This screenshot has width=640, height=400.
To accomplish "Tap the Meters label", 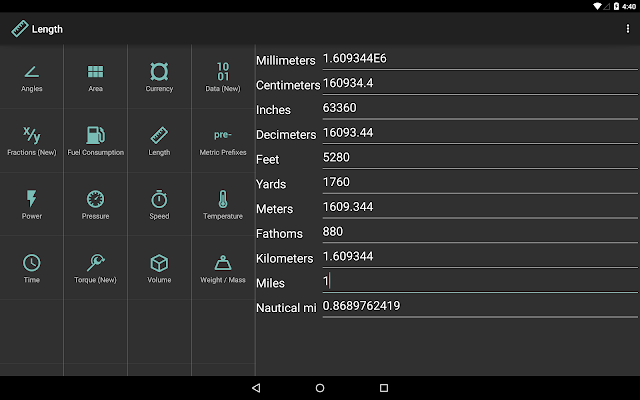I will (275, 209).
